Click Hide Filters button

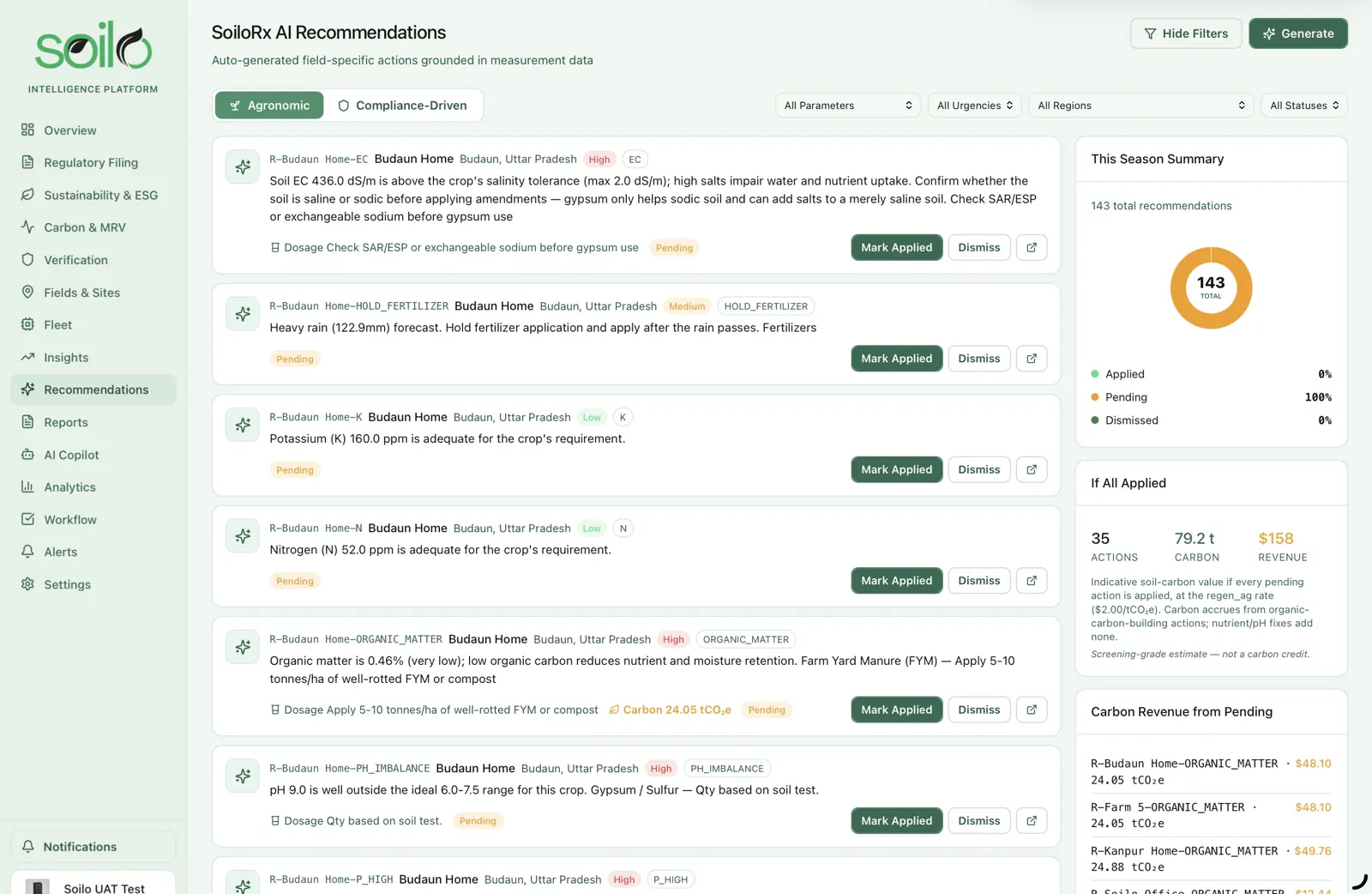pos(1186,33)
